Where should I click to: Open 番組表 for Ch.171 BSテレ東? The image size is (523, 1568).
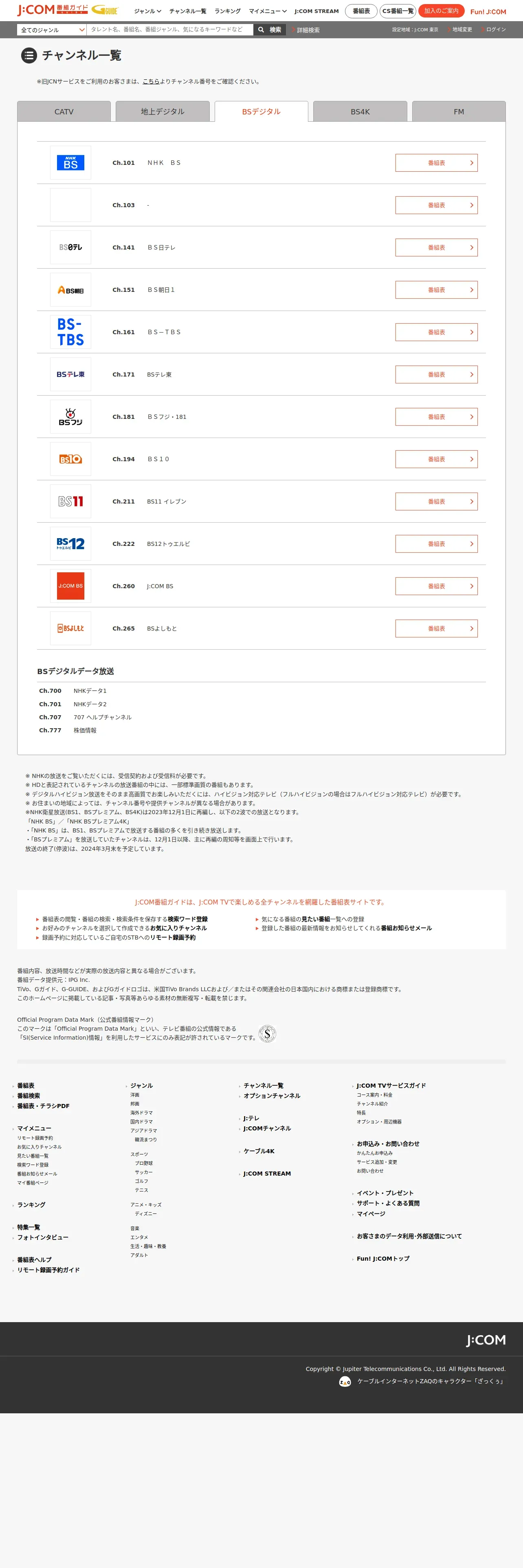pyautogui.click(x=437, y=374)
